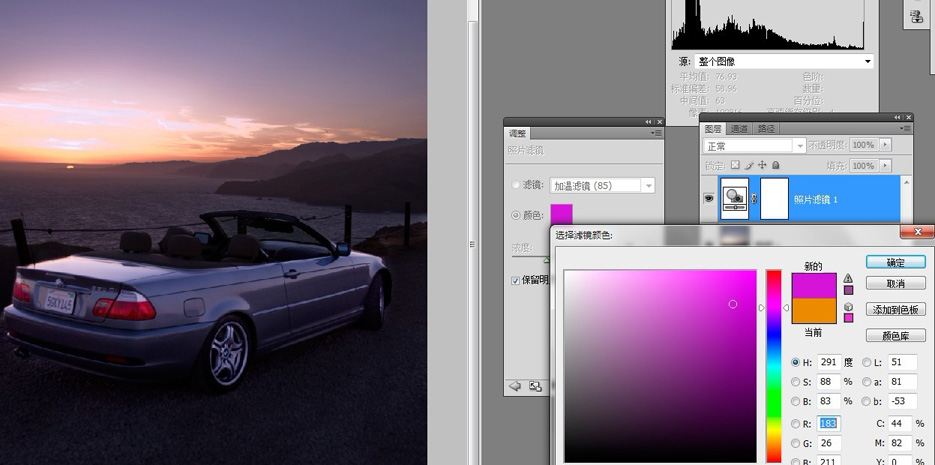Viewport: 935px width, 465px height.
Task: Click the vertical hue spectrum slider
Action: (773, 366)
